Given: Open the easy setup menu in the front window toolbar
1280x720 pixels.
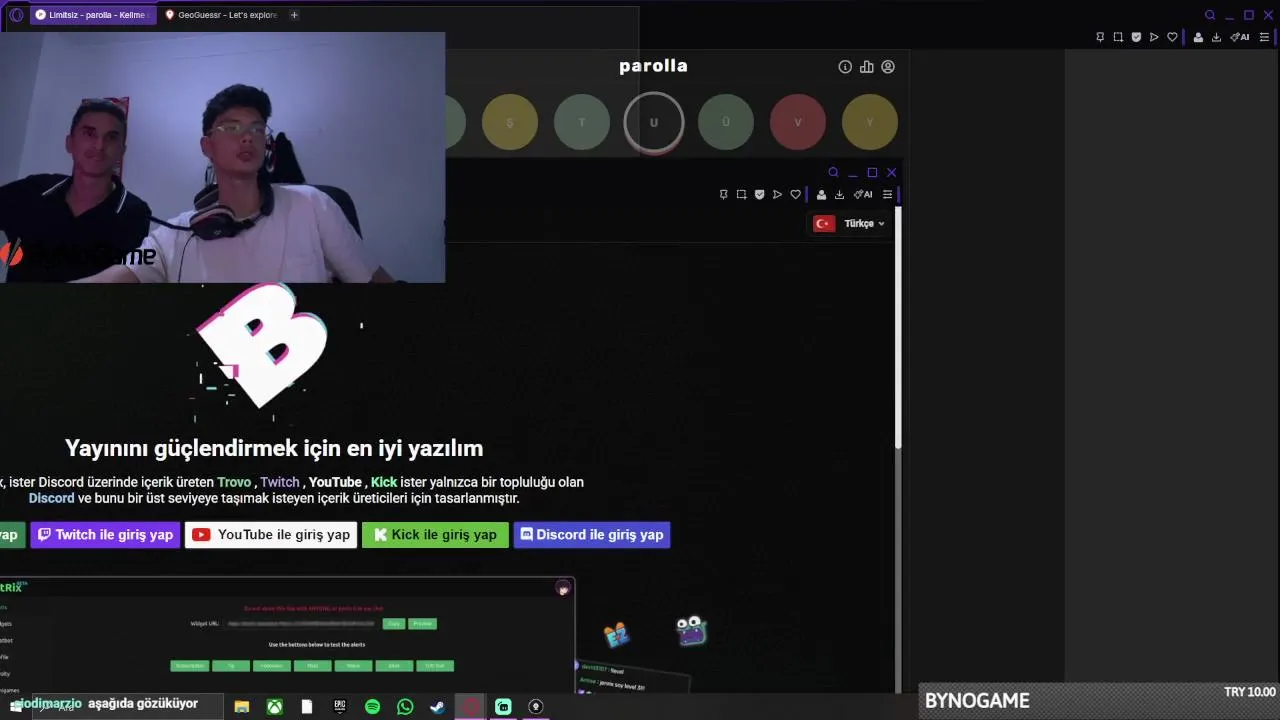Looking at the screenshot, I should [x=887, y=195].
